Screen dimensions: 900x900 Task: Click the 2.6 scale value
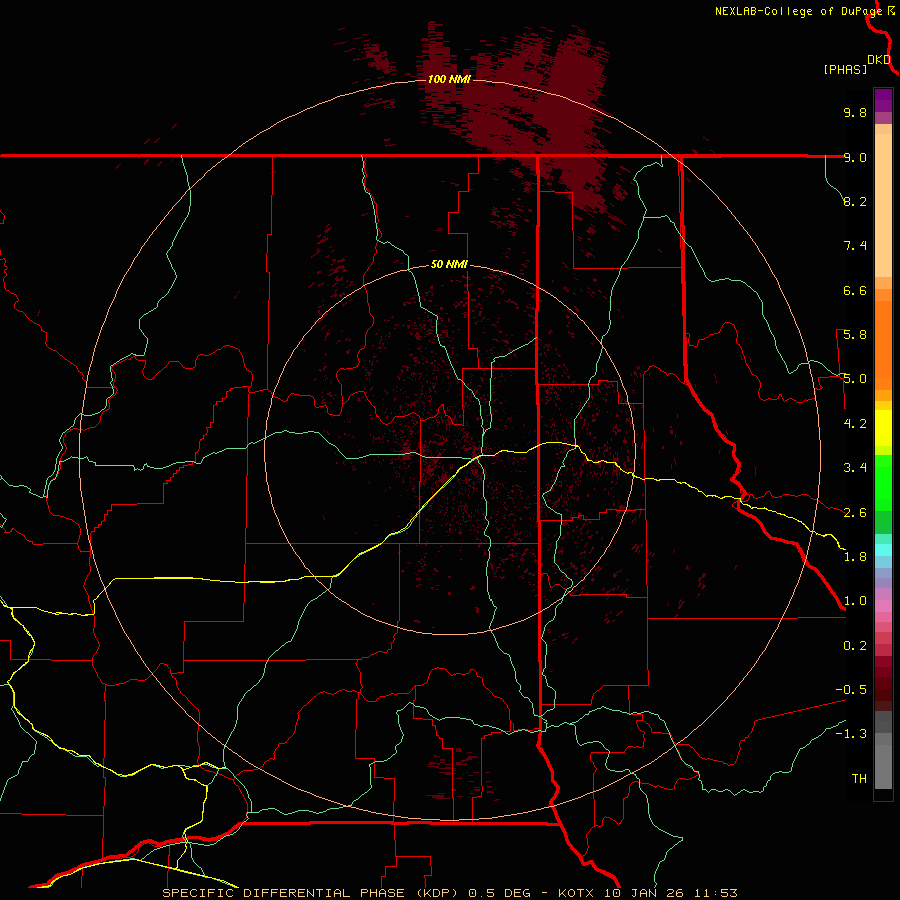[855, 513]
